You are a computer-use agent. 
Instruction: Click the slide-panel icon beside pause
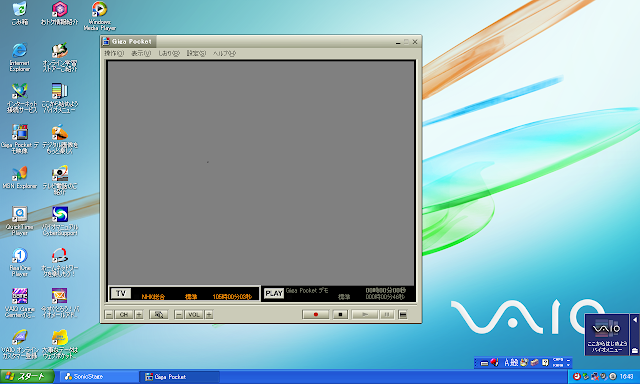pos(403,315)
